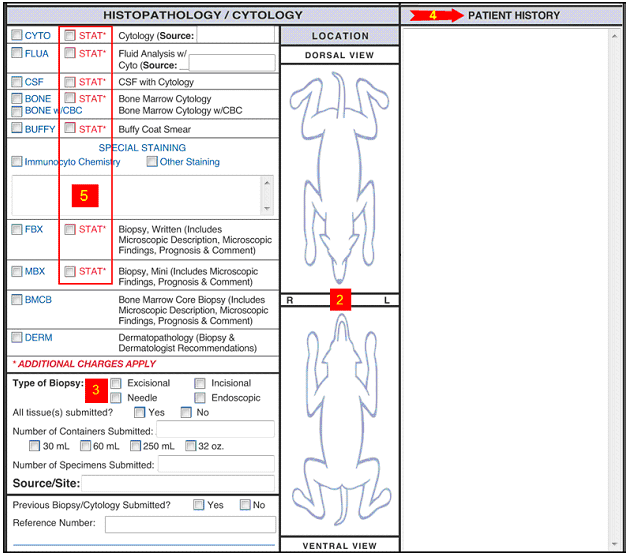Image resolution: width=629 pixels, height=557 pixels.
Task: Check the MBX mini biopsy checkbox
Action: 17,271
